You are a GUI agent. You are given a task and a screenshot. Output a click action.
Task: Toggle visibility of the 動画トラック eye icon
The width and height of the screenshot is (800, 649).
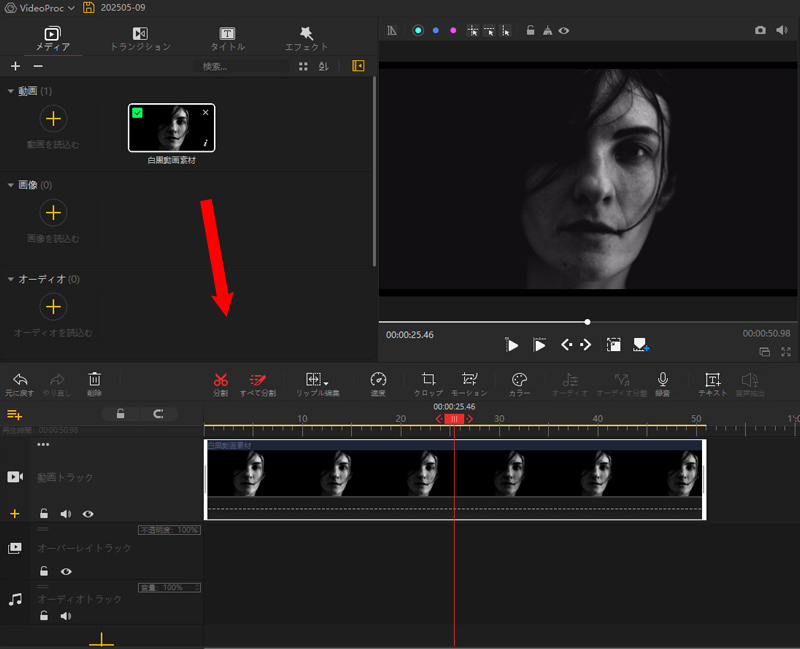pos(88,514)
